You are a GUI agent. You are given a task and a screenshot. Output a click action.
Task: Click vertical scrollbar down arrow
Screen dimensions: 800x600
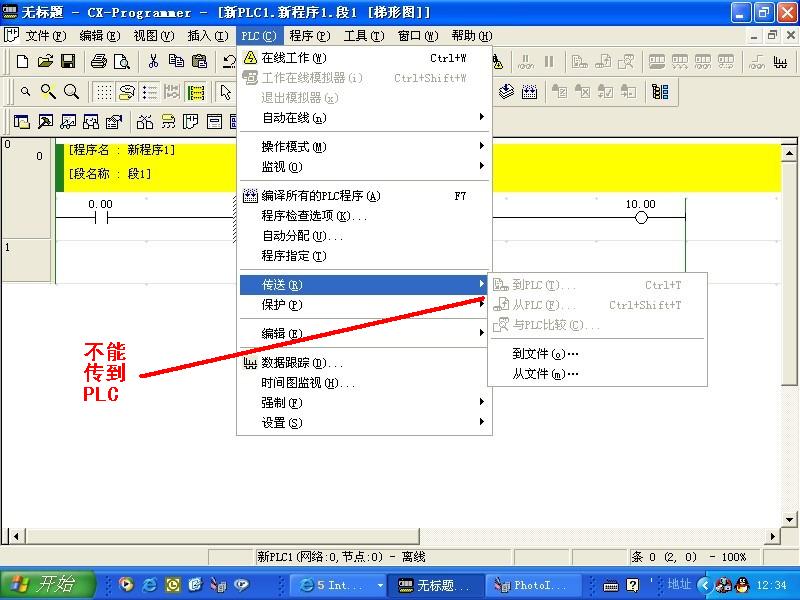[x=789, y=519]
